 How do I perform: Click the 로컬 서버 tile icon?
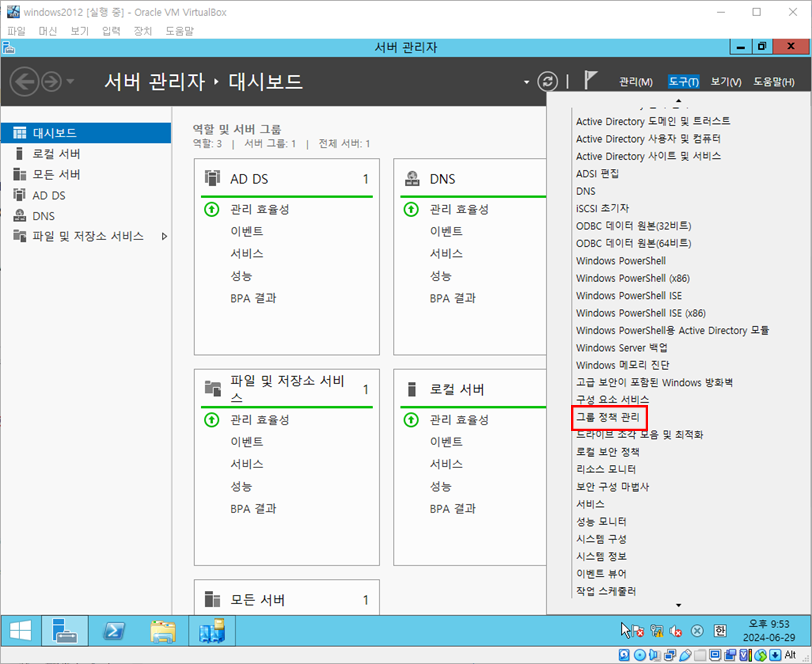412,389
